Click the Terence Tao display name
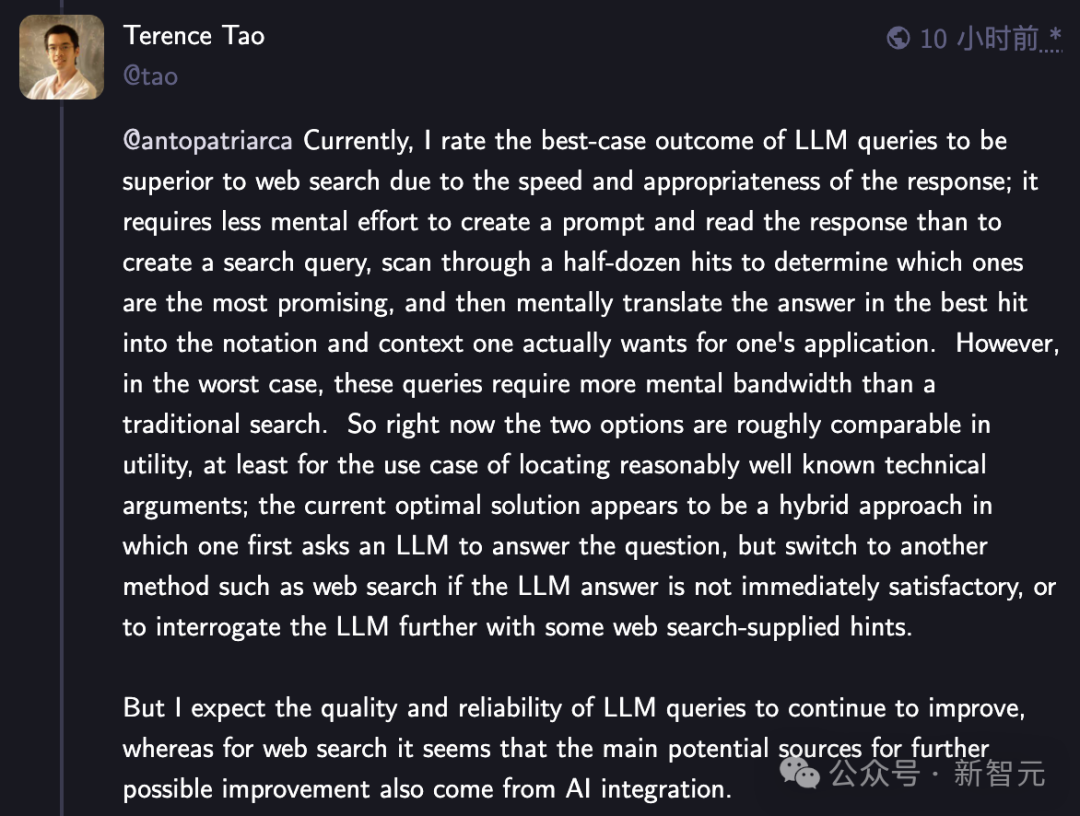Viewport: 1080px width, 816px height. 194,36
